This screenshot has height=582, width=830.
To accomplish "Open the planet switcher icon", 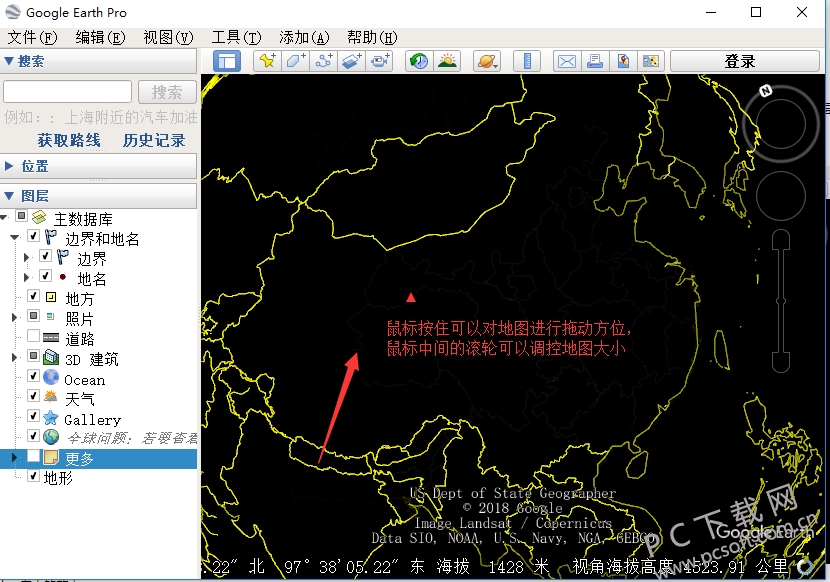I will 487,61.
